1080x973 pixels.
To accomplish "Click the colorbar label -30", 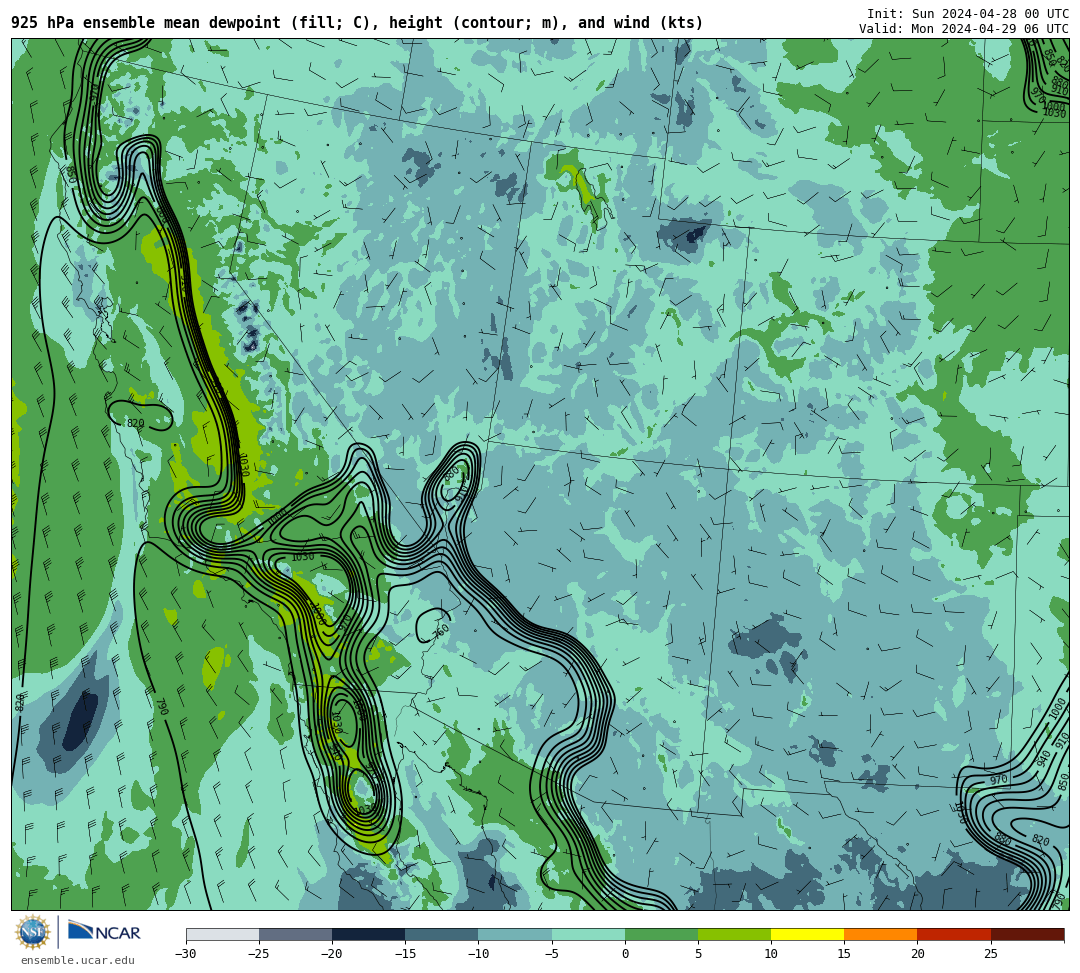I will tap(185, 954).
